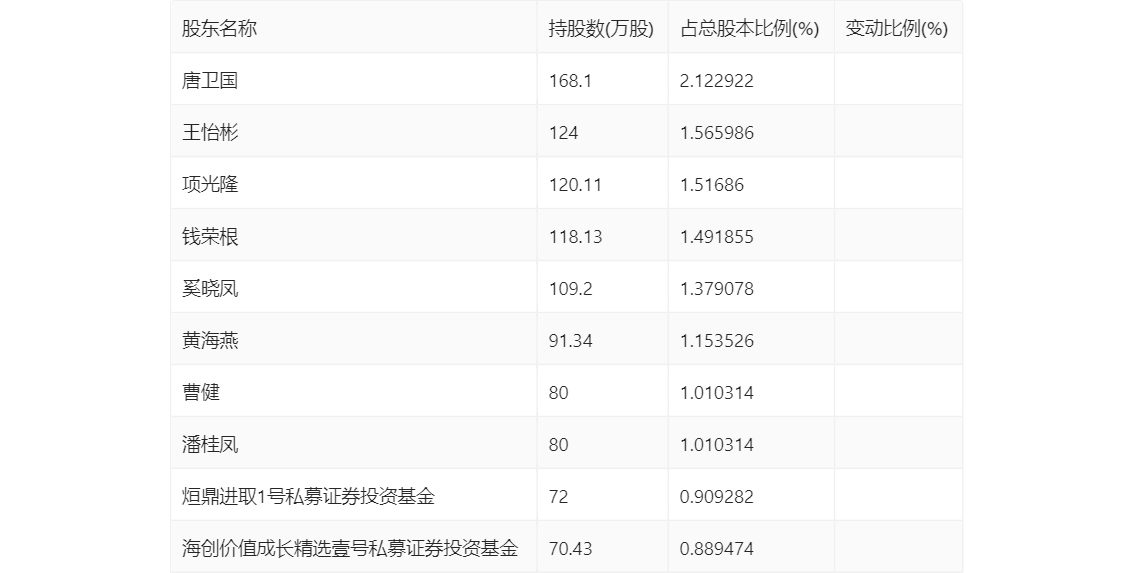Viewport: 1134px width, 573px height.
Task: Click shareholding value 118.13
Action: pyautogui.click(x=575, y=237)
